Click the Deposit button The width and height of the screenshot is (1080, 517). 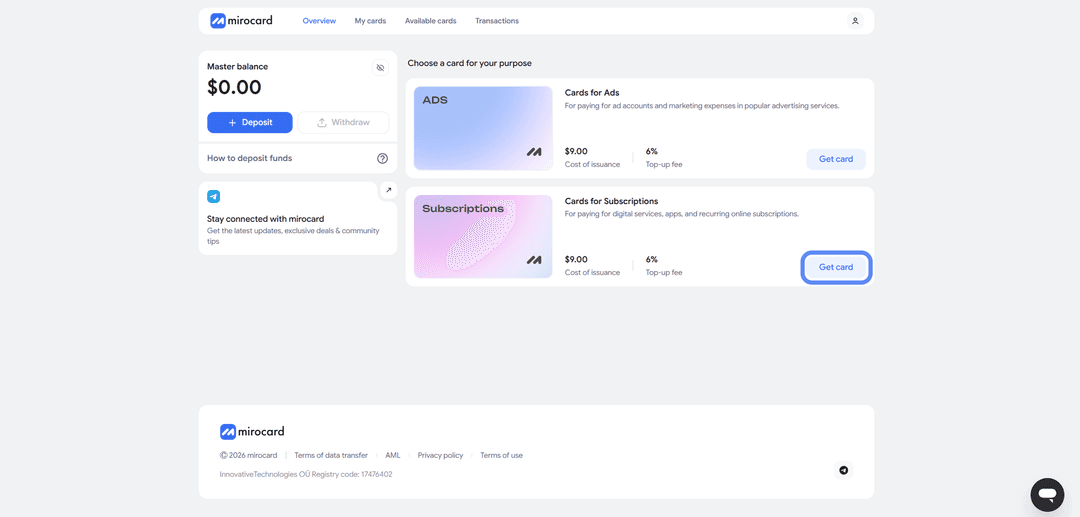click(250, 123)
